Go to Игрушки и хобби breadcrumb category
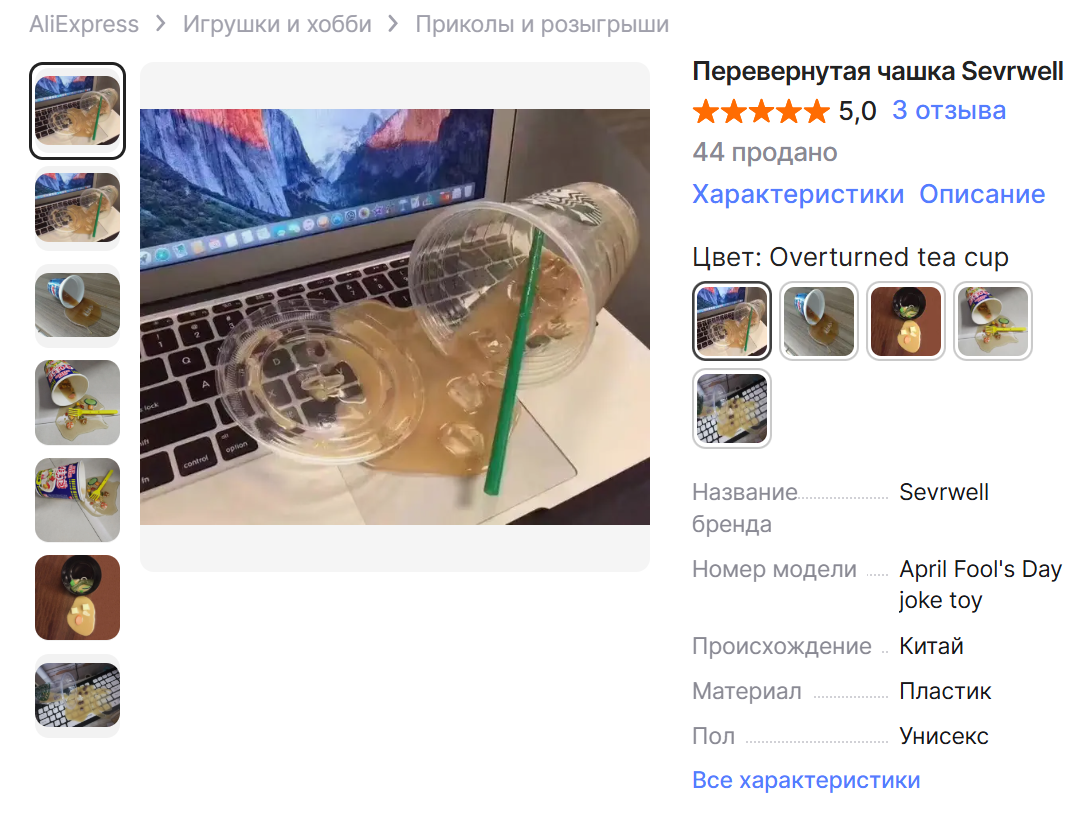 point(277,24)
